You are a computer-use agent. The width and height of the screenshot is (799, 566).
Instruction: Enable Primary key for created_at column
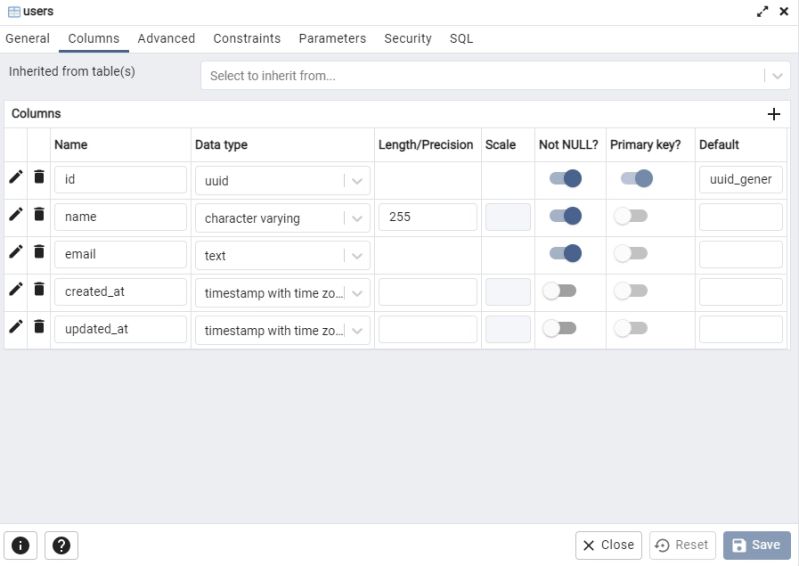(631, 291)
